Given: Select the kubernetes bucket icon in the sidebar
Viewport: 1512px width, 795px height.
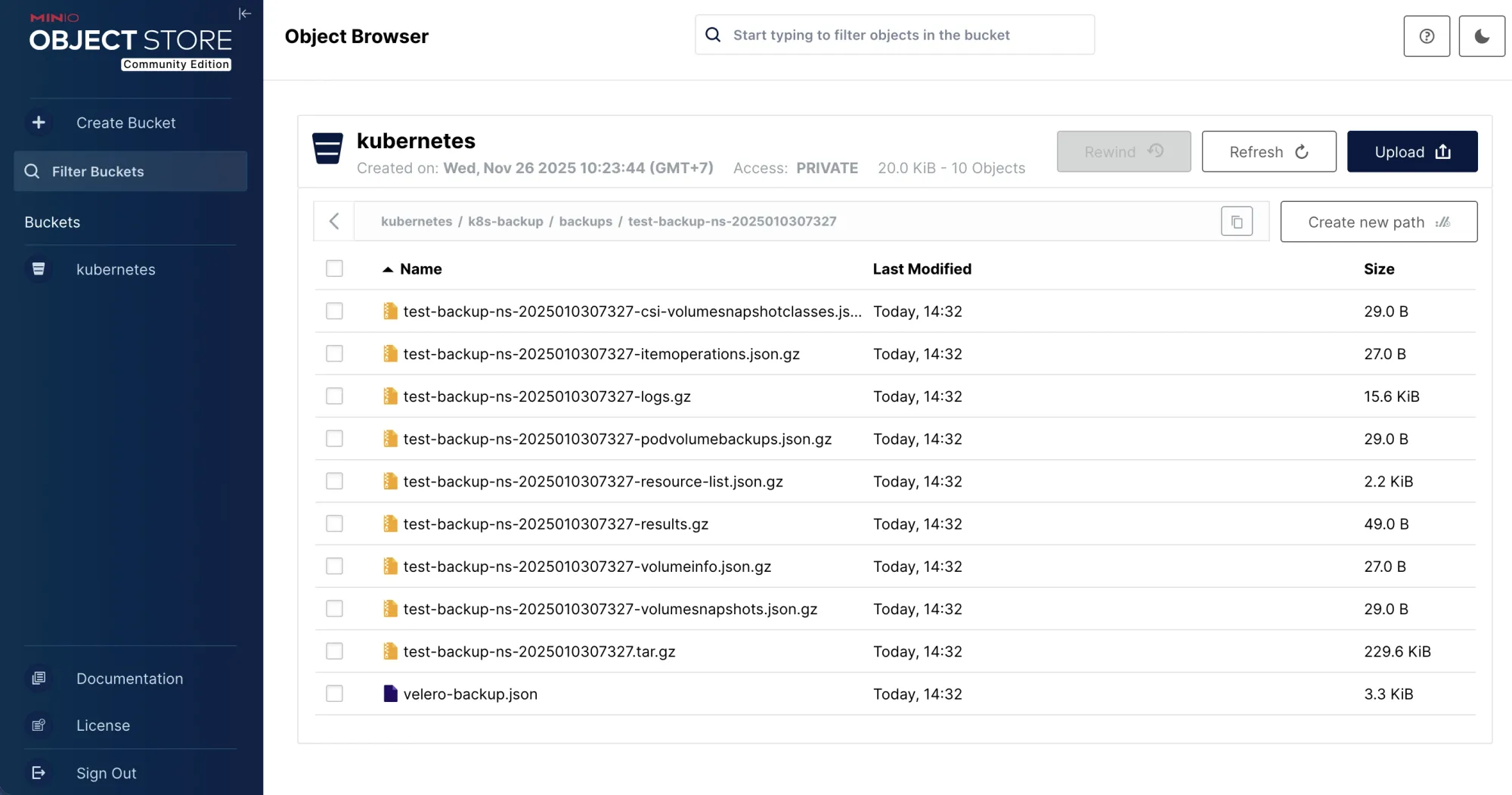Looking at the screenshot, I should [x=39, y=269].
